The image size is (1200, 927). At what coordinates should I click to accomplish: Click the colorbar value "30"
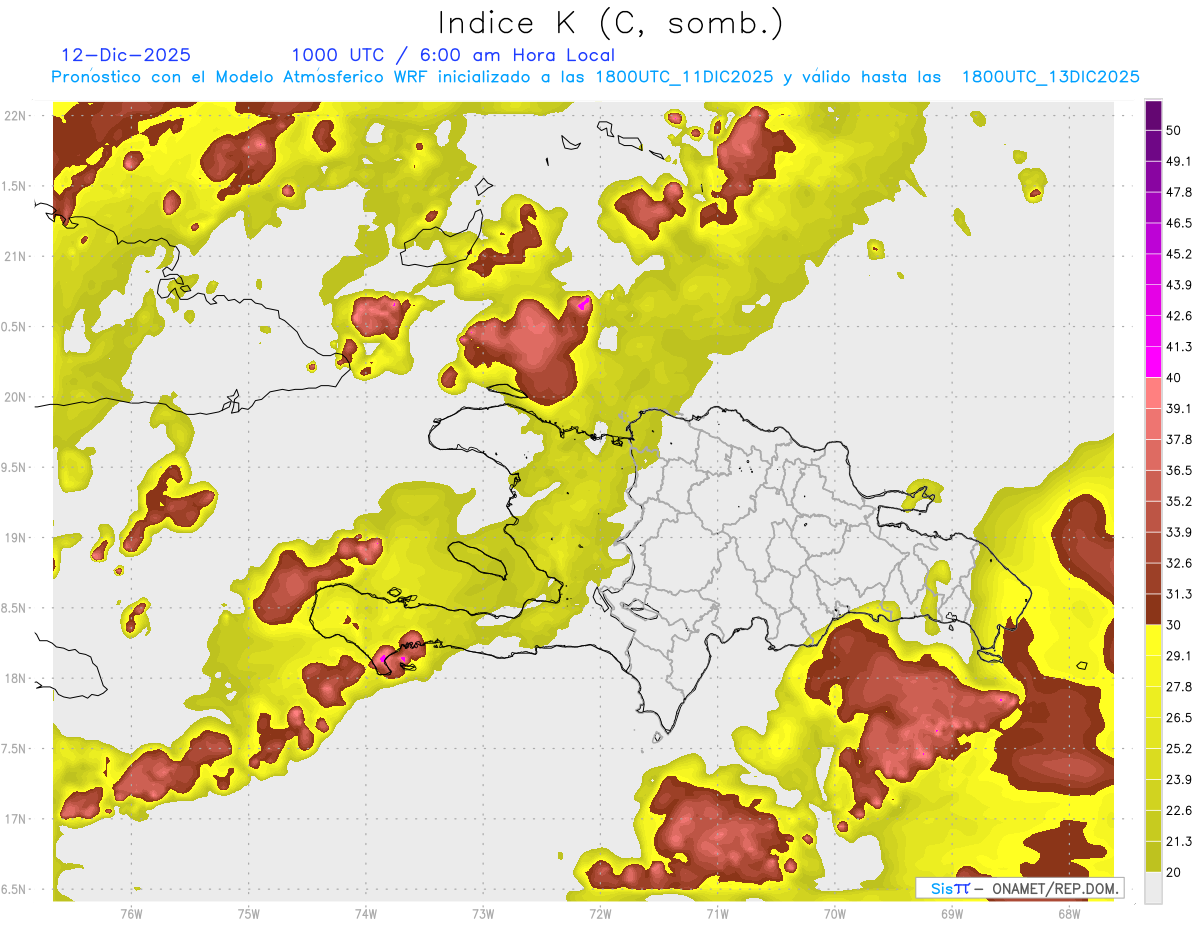point(1176,625)
